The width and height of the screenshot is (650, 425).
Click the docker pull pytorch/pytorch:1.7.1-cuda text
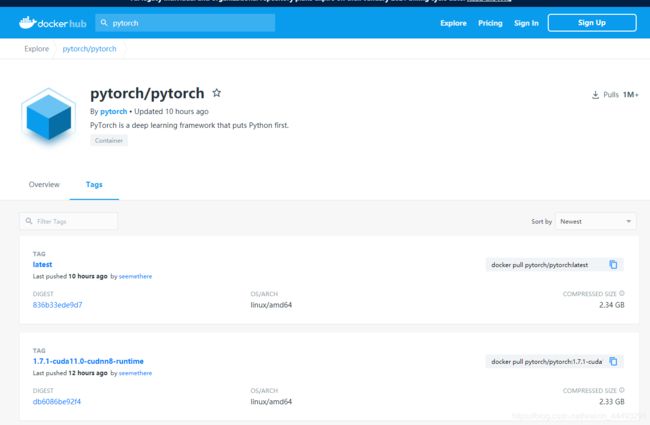(546, 362)
